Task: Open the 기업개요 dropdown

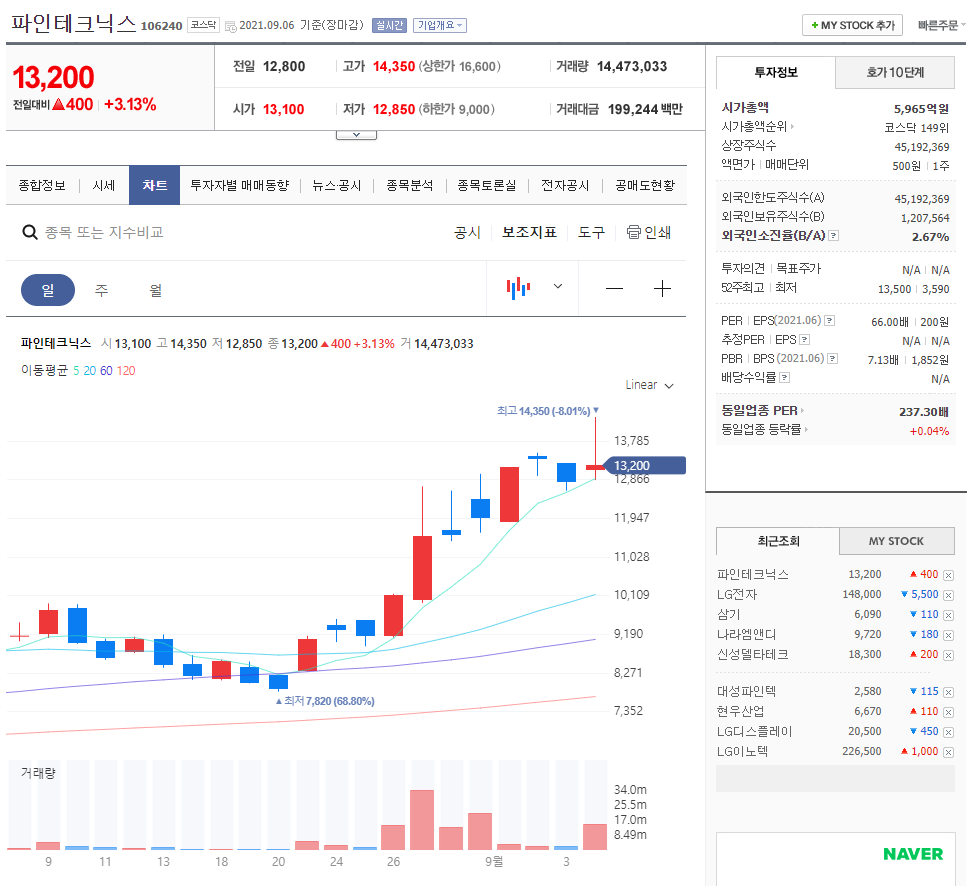Action: tap(440, 25)
